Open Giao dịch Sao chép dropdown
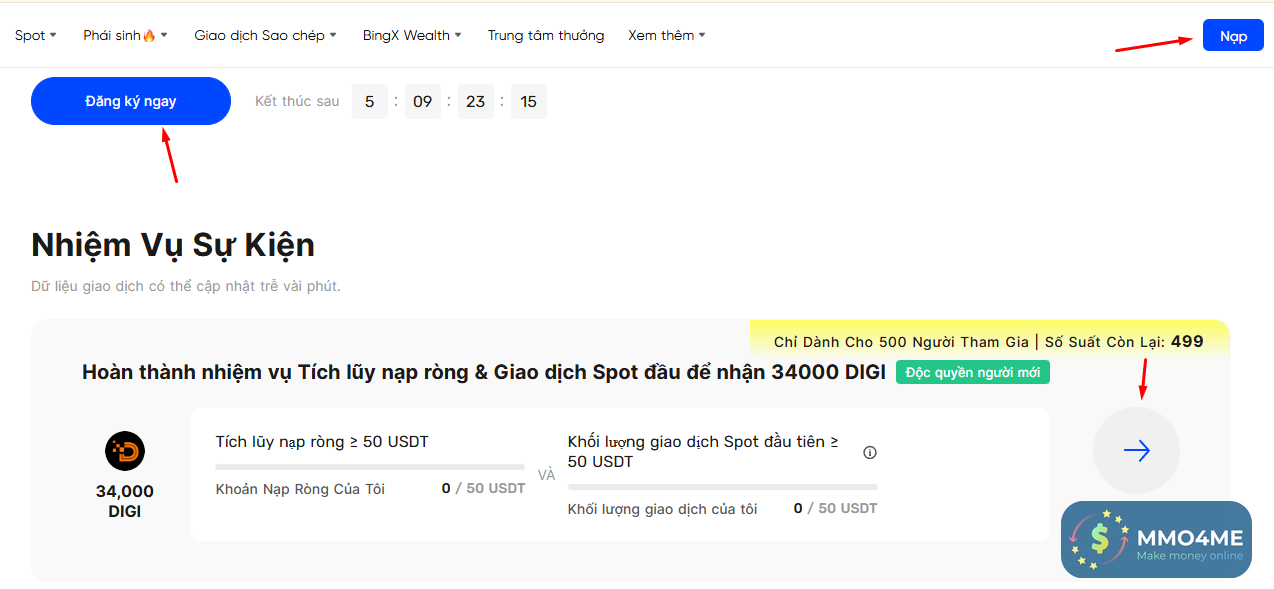Screen dimensions: 1274x589 pos(265,35)
